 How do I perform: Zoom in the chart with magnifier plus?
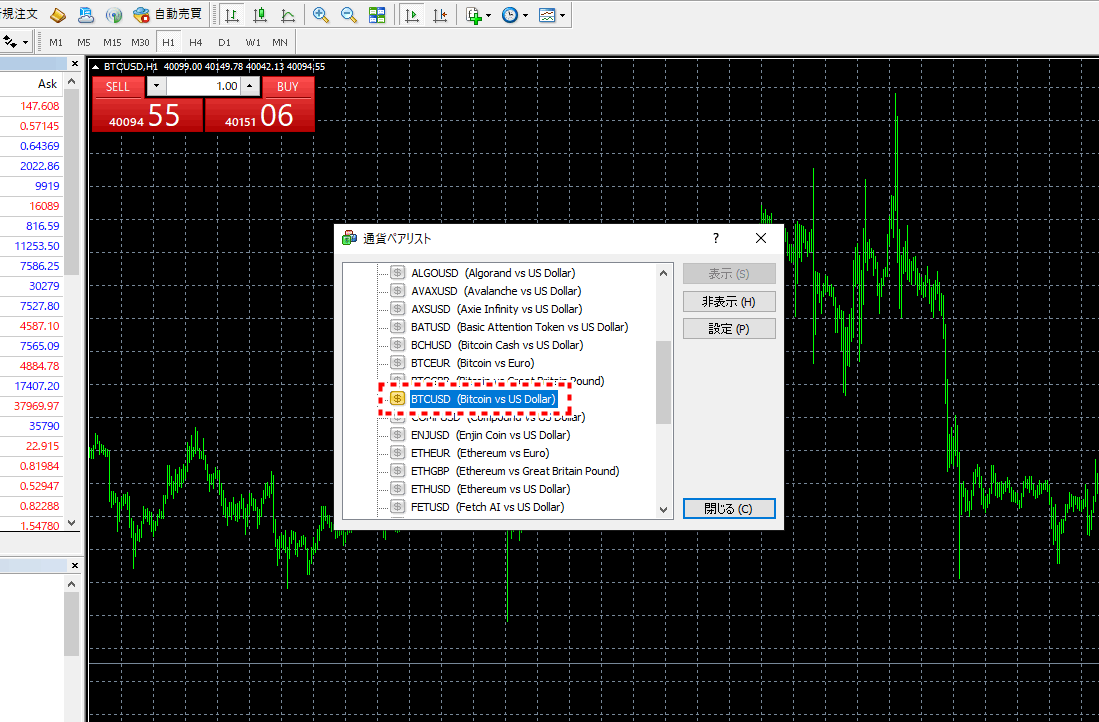coord(321,15)
